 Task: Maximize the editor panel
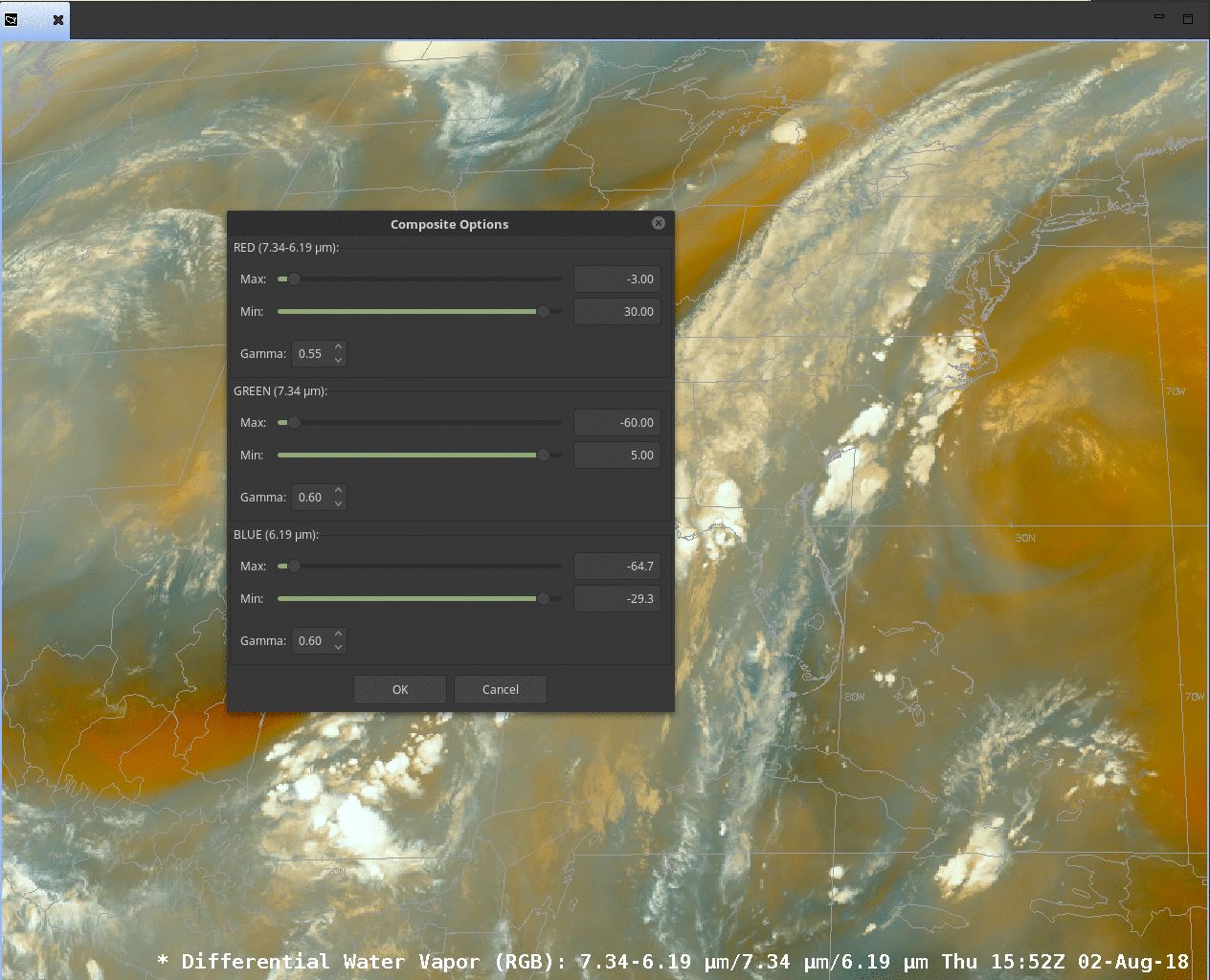click(x=1188, y=18)
